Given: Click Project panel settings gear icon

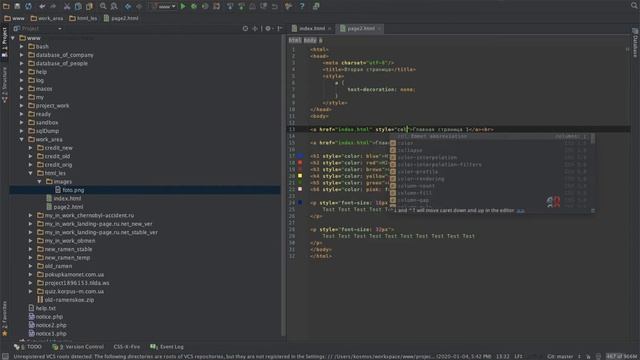Looking at the screenshot, I should [x=268, y=29].
